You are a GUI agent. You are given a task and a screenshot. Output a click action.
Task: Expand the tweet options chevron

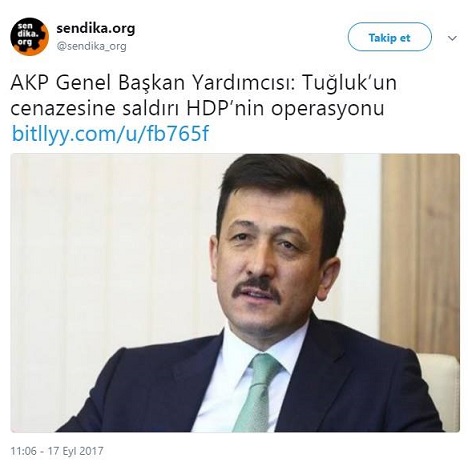(452, 38)
